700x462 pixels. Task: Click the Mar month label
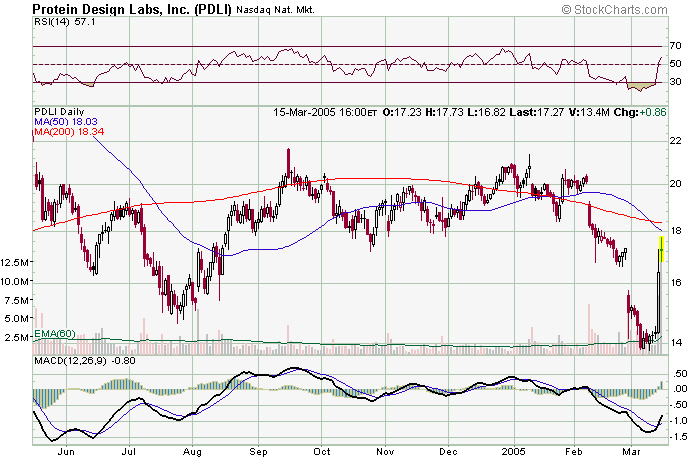point(632,452)
